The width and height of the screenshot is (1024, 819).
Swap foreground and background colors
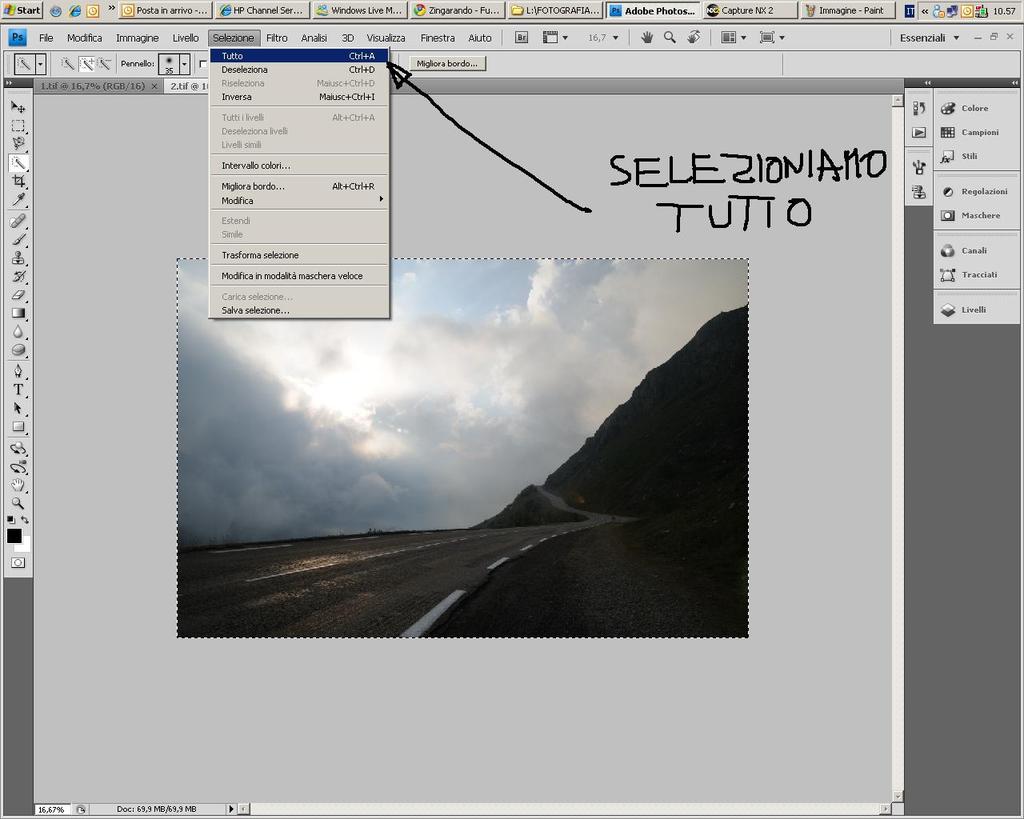tap(25, 520)
